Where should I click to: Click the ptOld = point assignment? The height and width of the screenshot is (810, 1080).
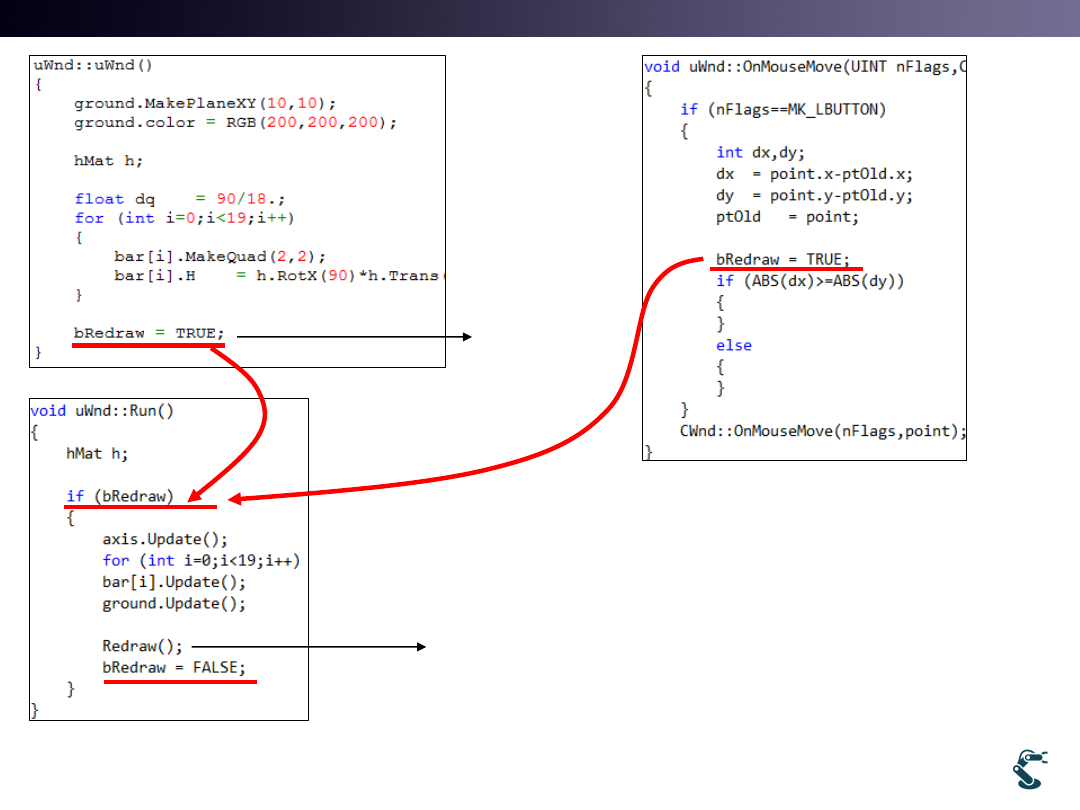pyautogui.click(x=787, y=217)
